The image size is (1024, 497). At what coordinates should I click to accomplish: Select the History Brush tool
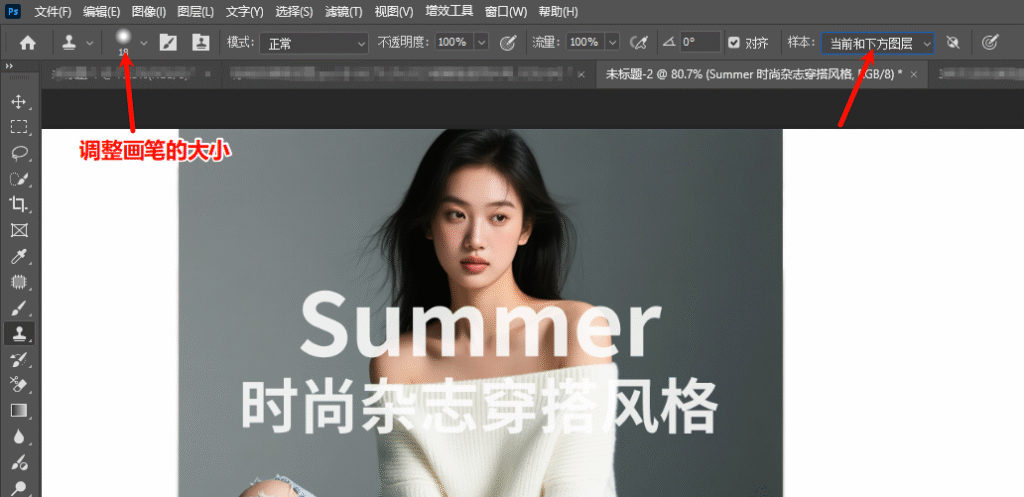click(19, 359)
